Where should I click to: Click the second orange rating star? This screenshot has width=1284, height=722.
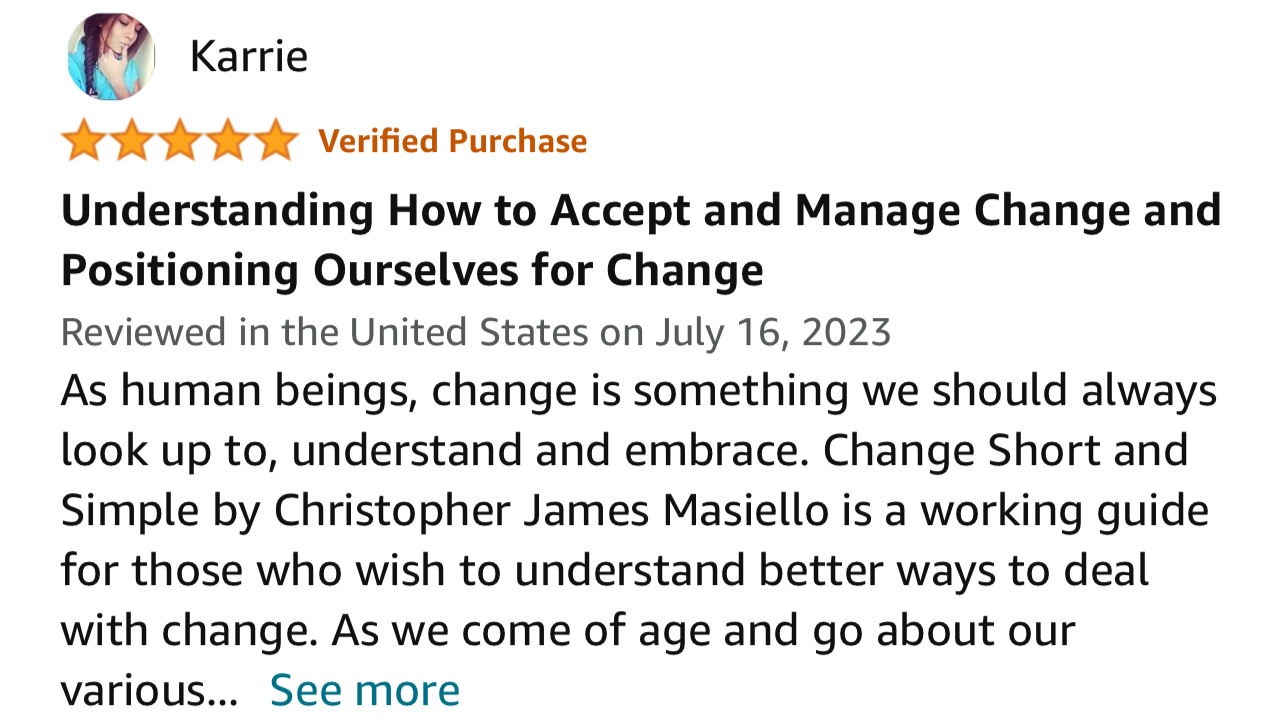point(132,141)
